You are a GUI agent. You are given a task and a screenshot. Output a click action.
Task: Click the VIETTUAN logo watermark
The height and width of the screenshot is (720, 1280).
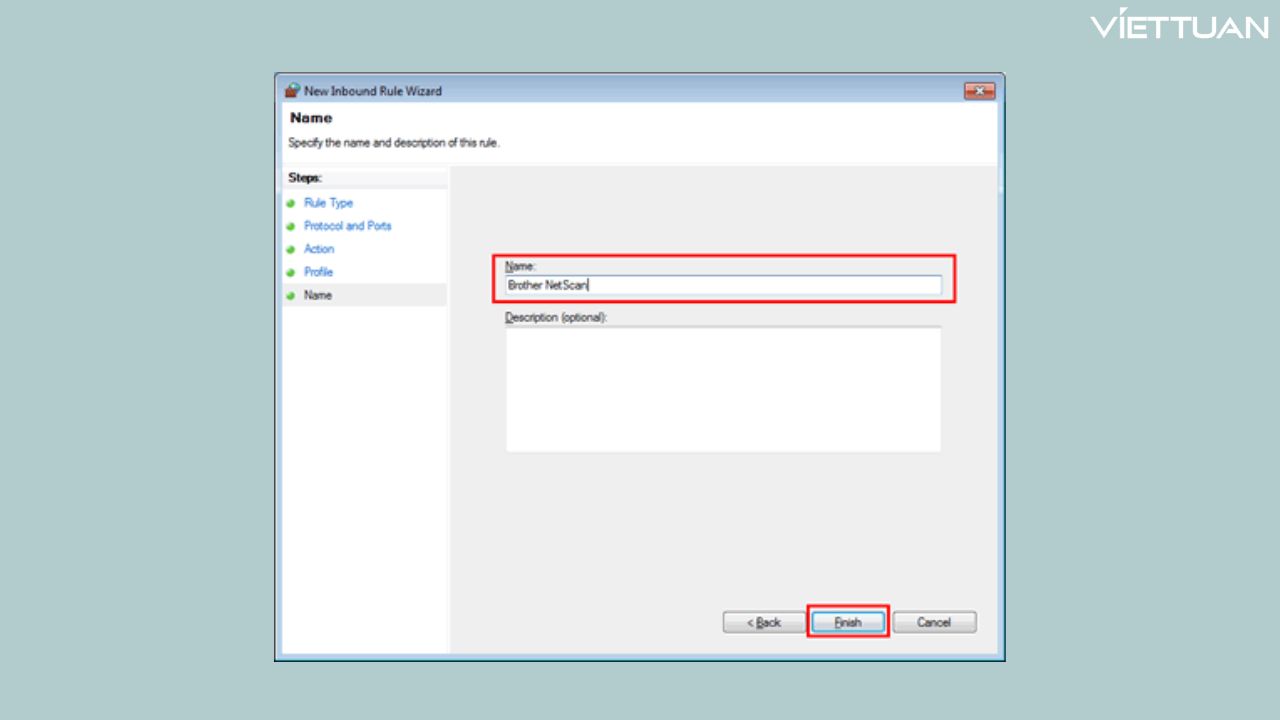pos(1179,27)
